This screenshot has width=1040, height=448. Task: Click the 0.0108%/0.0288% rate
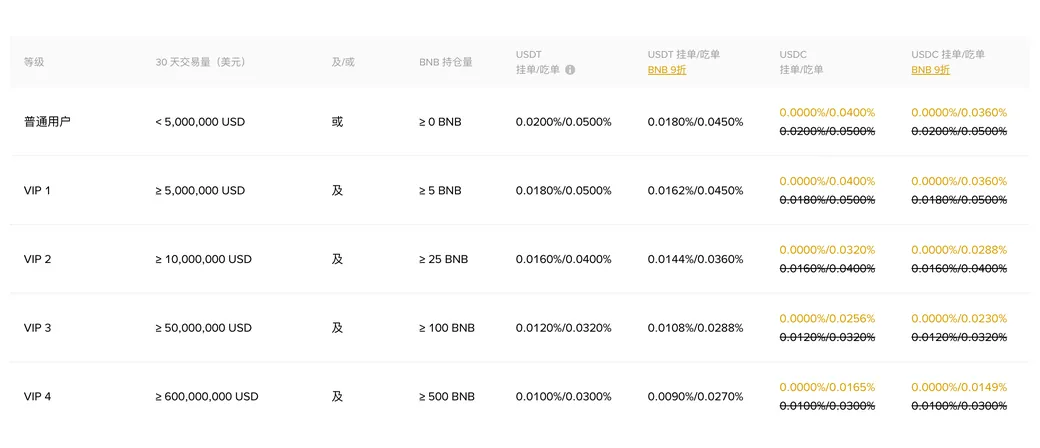pos(695,328)
